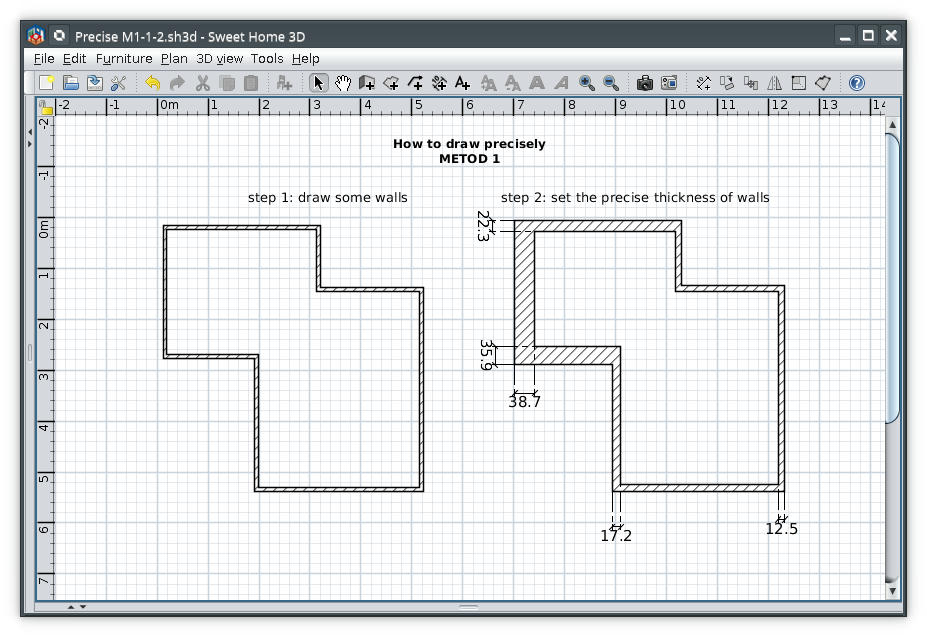
Task: Select the 38.7 dimension line
Action: point(524,392)
